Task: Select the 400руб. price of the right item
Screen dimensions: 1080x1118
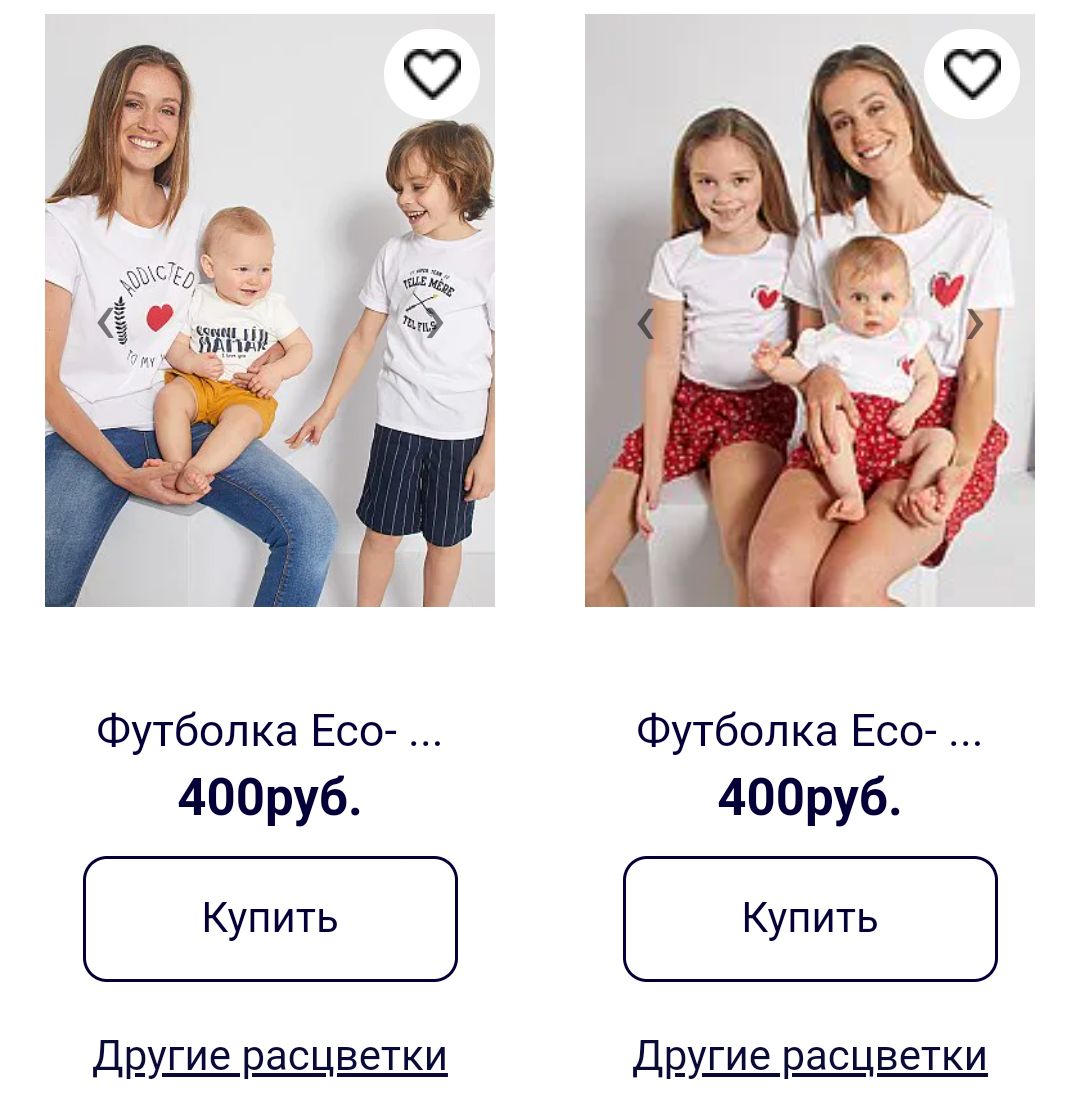Action: pyautogui.click(x=810, y=797)
